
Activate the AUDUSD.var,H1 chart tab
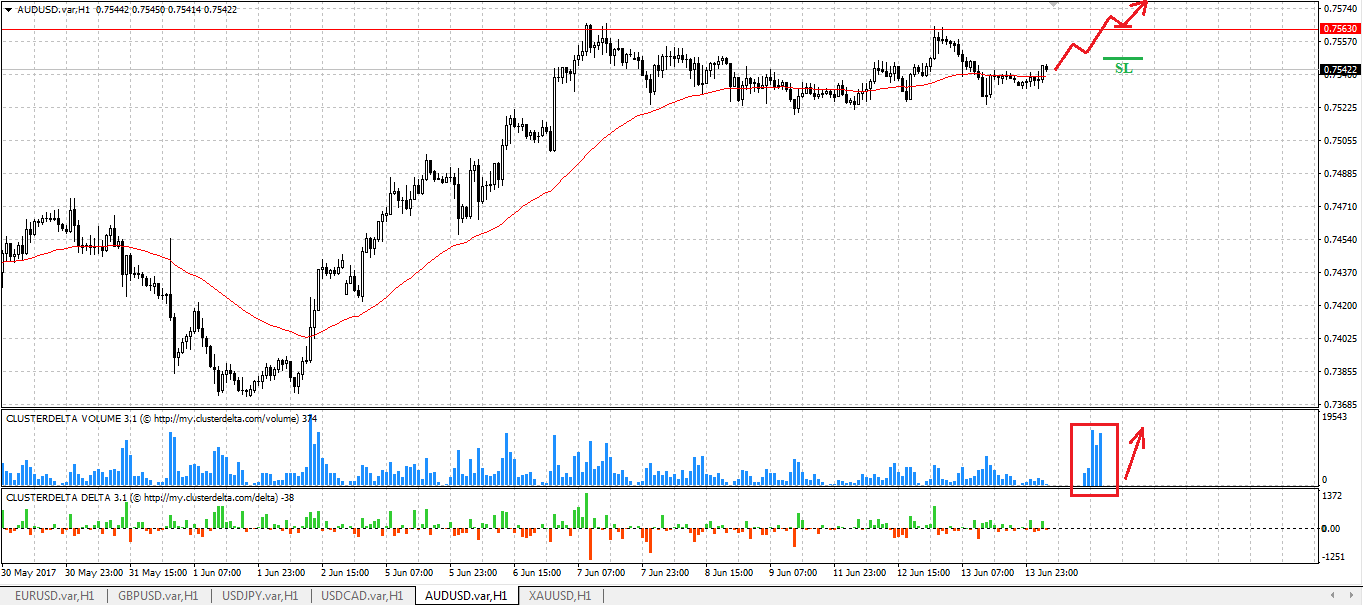pyautogui.click(x=467, y=596)
